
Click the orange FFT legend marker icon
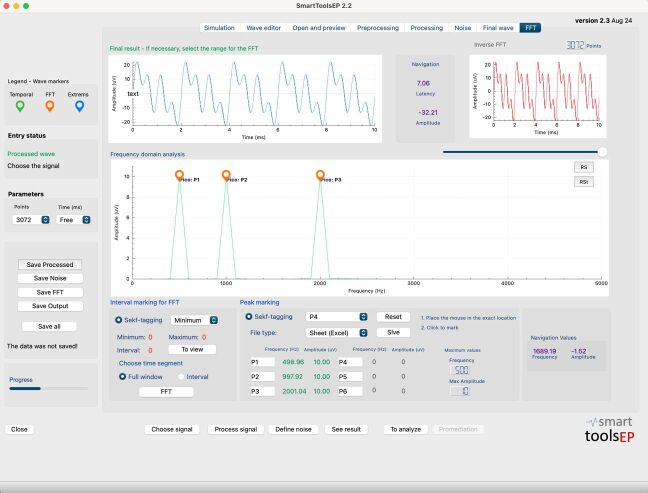click(x=50, y=106)
